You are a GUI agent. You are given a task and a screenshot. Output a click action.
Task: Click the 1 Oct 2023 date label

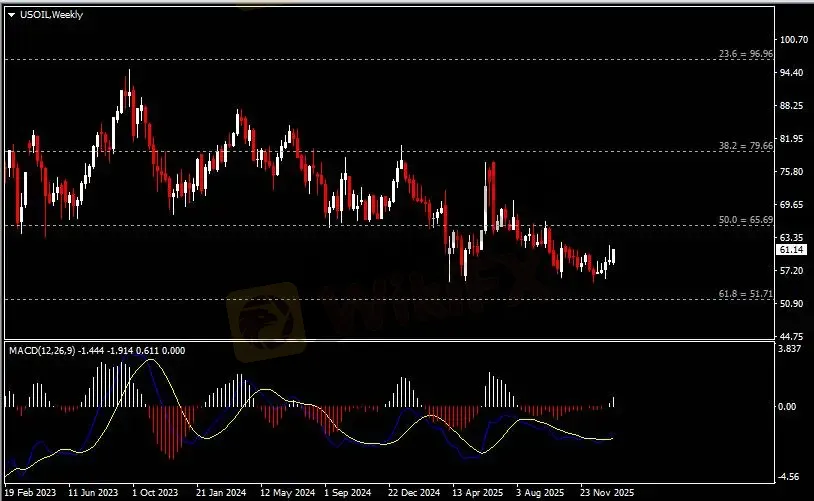(154, 493)
